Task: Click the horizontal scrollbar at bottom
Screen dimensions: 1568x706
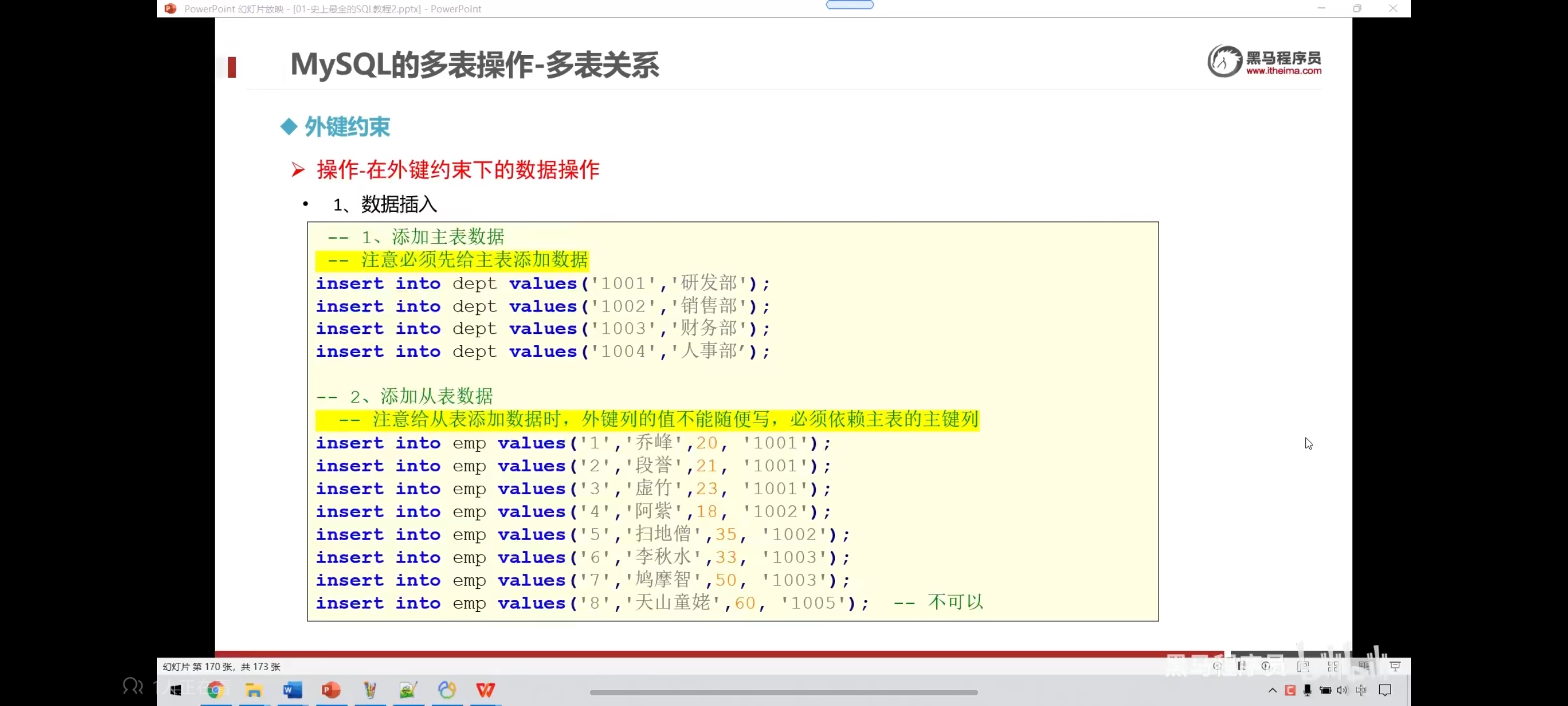Action: 783,692
